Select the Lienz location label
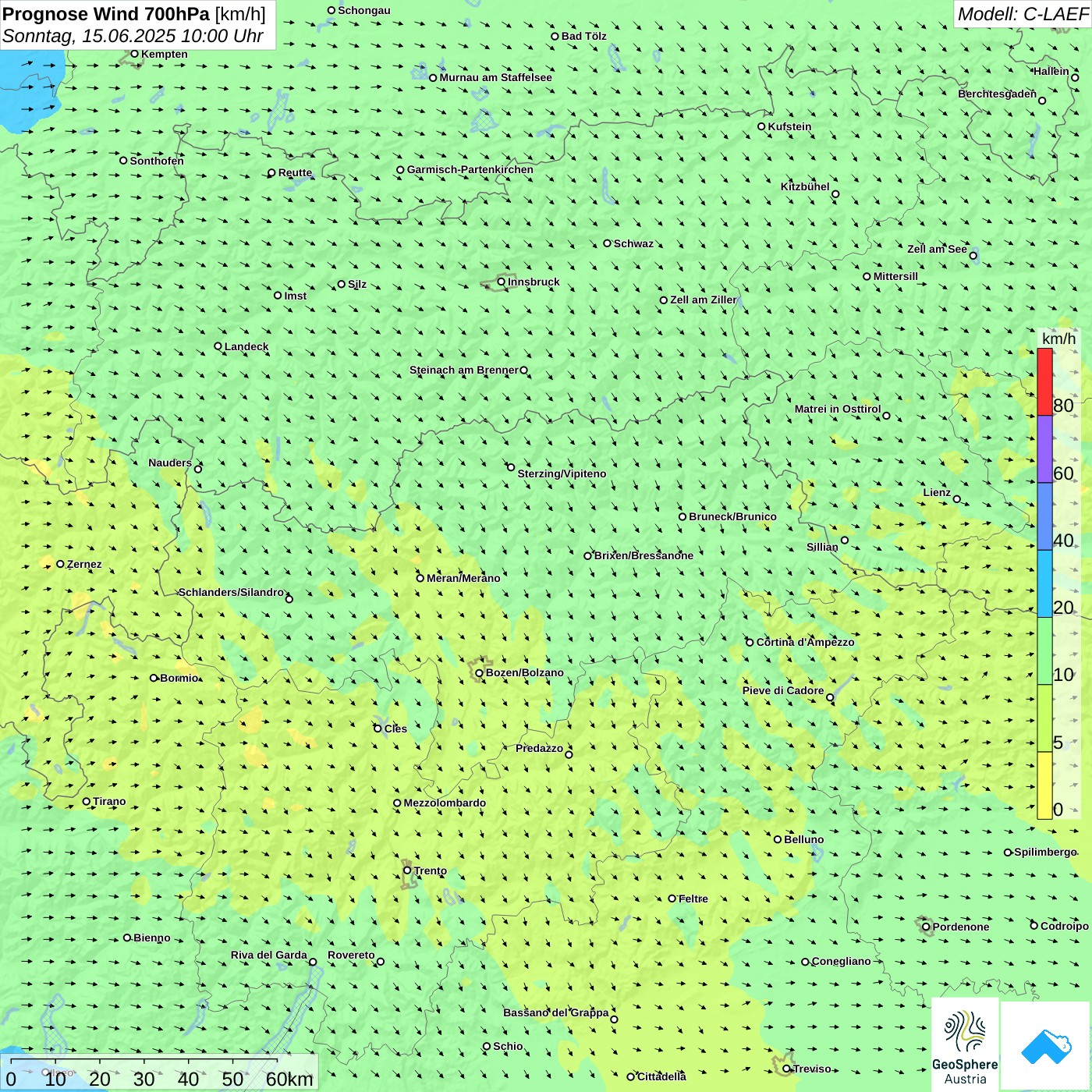1092x1092 pixels. 937,492
